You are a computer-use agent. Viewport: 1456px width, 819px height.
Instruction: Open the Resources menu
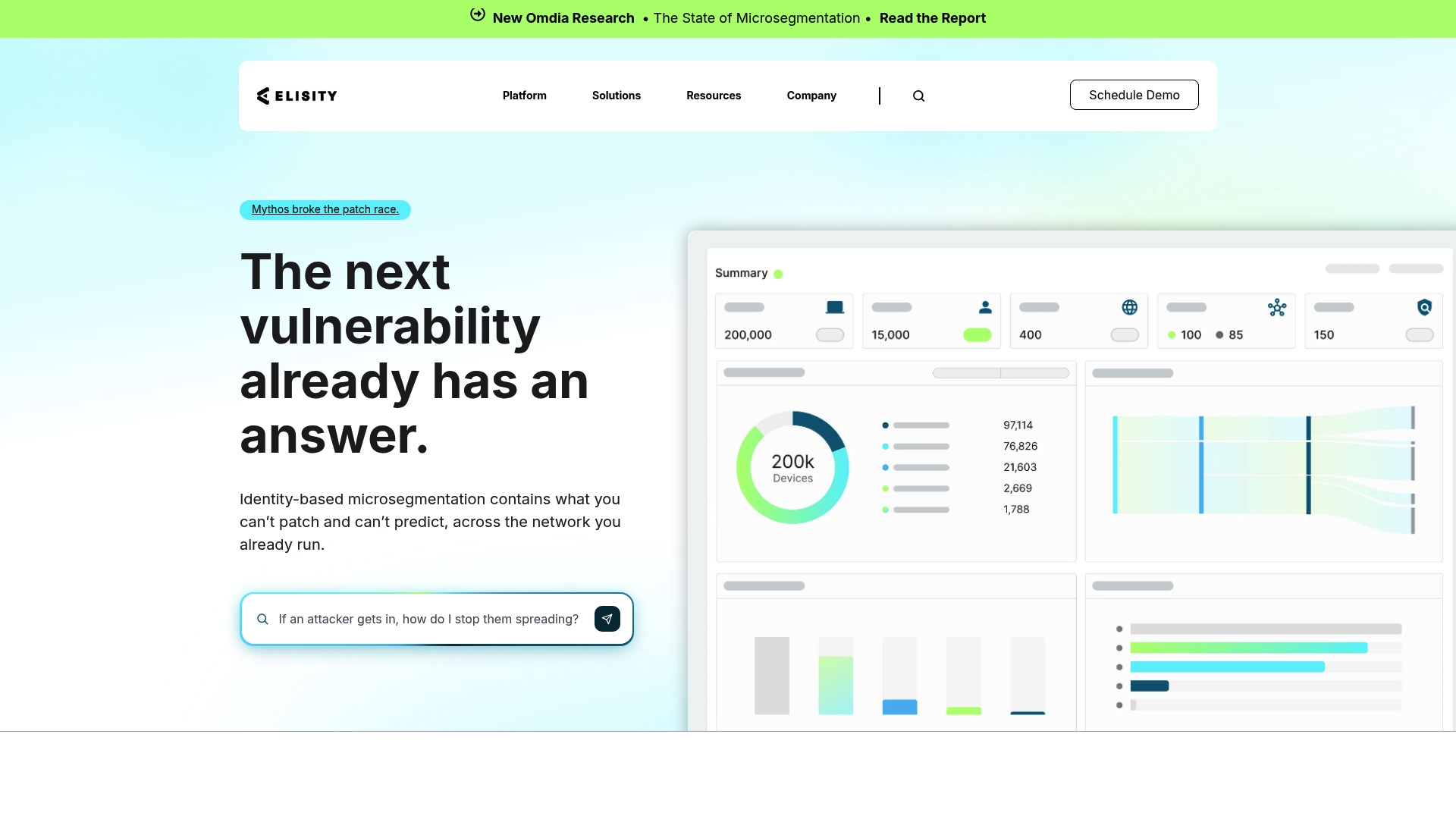click(714, 96)
